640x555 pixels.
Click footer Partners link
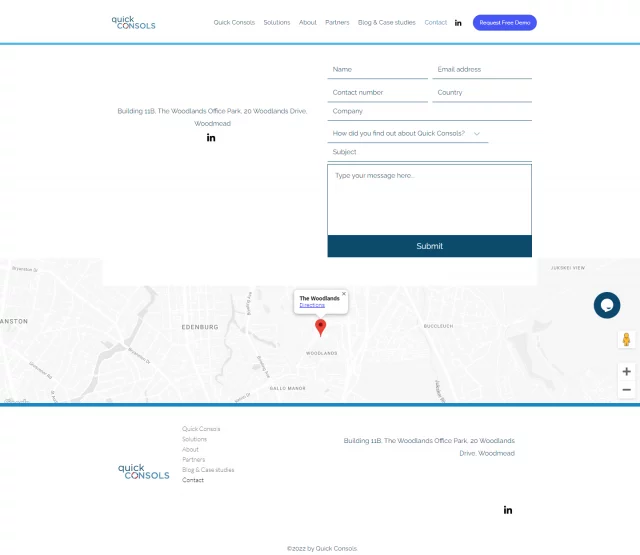point(193,460)
